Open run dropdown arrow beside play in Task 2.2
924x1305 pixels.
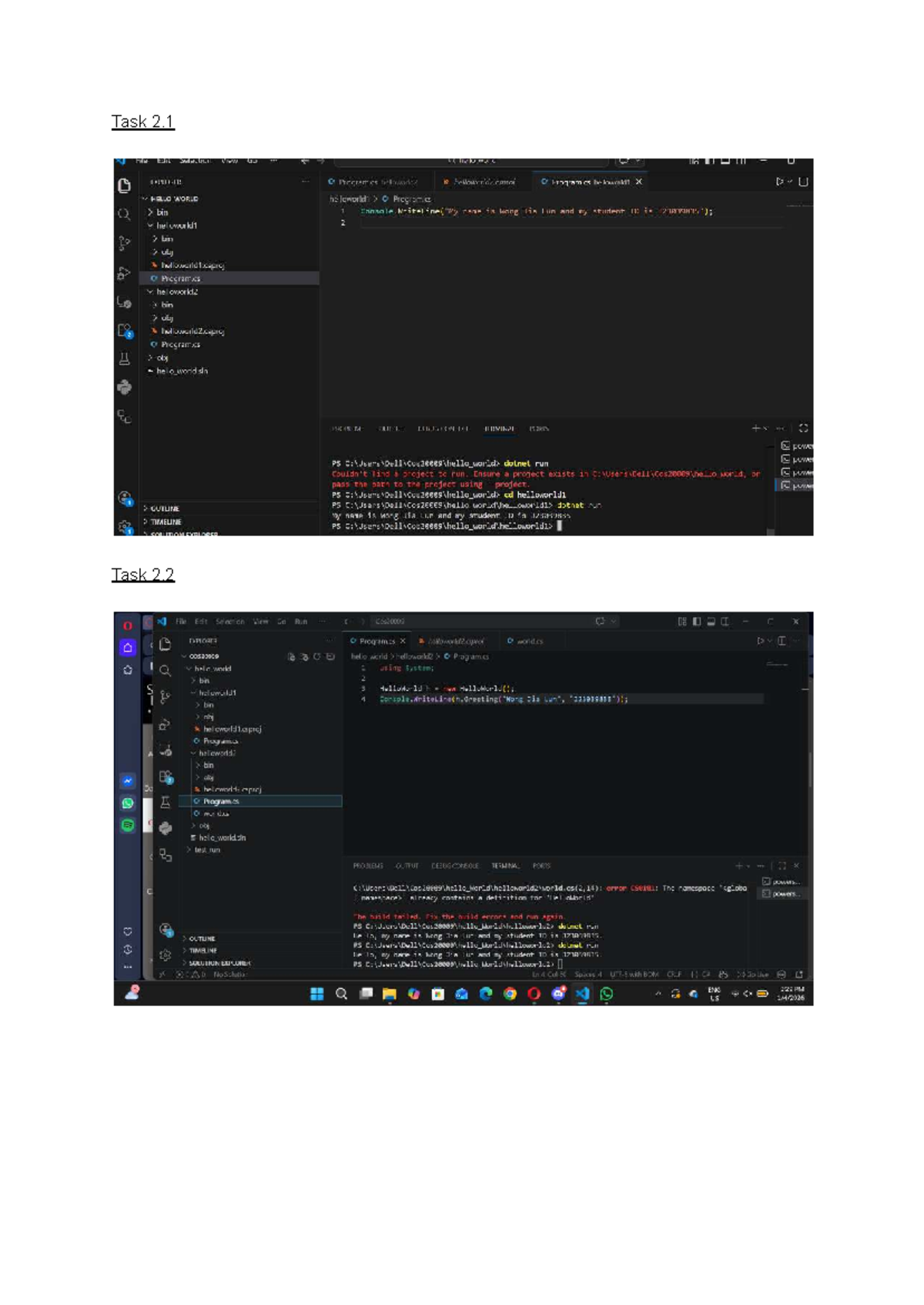coord(769,641)
